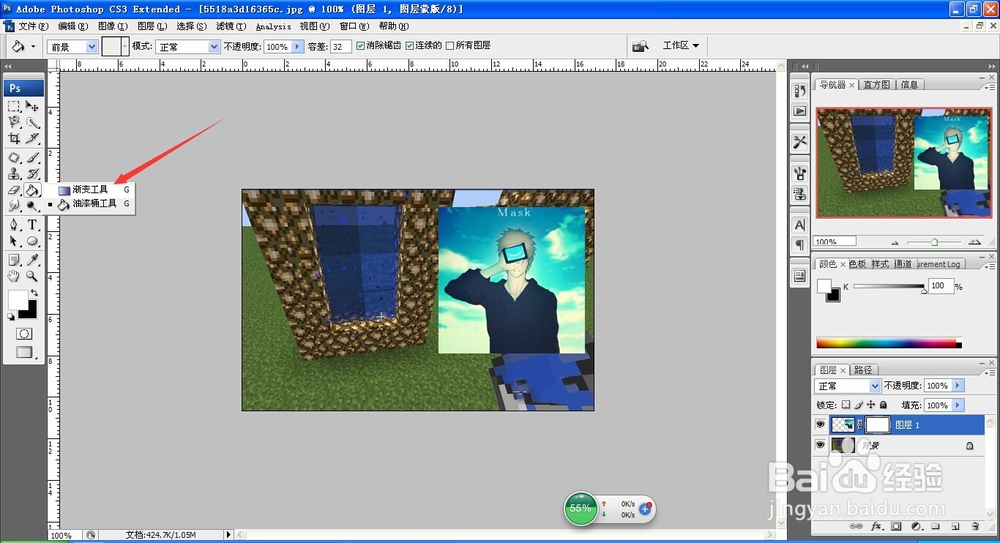
Task: Select the Eraser tool
Action: point(14,190)
